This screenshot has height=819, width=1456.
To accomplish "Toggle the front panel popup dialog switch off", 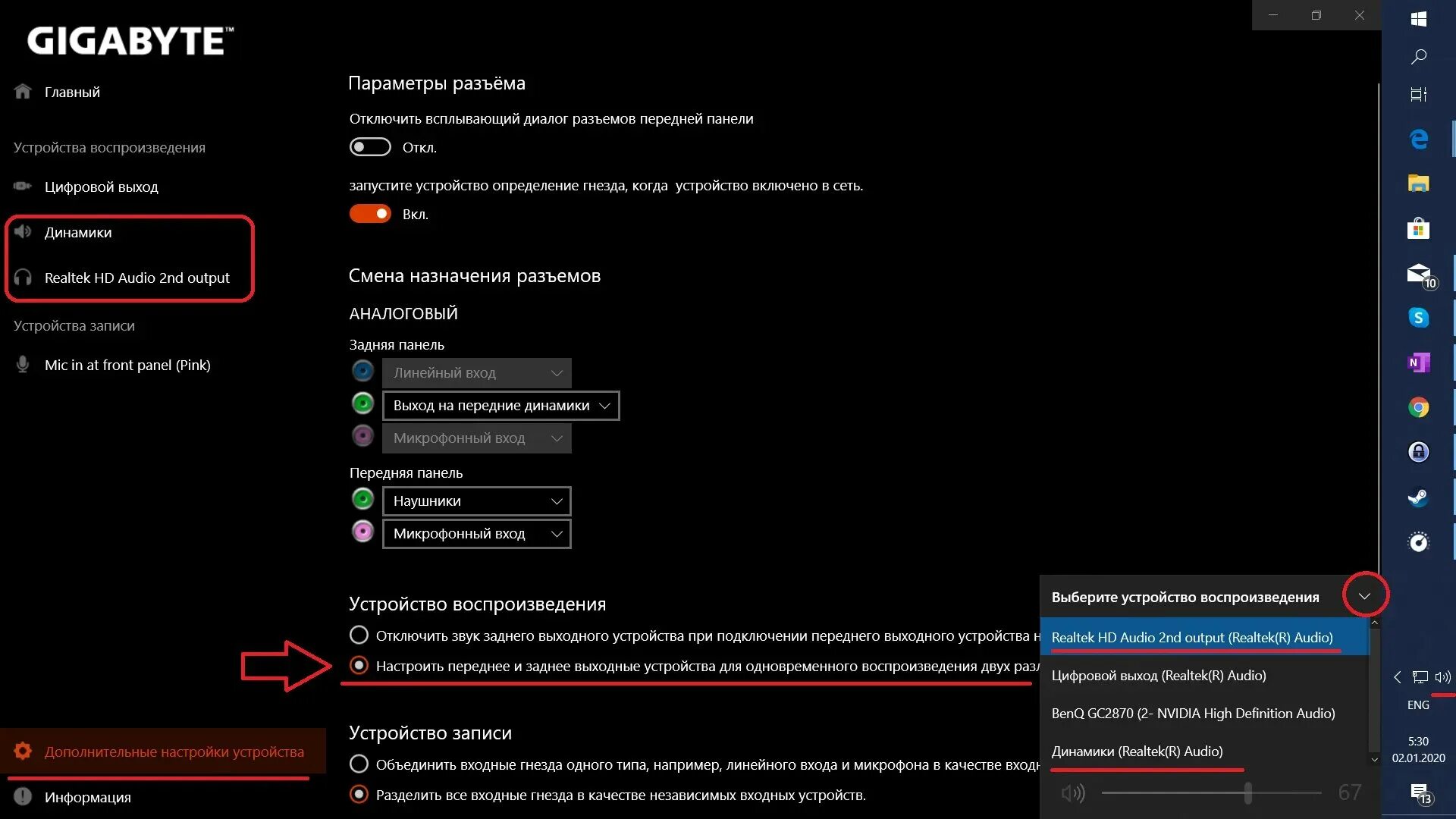I will pyautogui.click(x=369, y=147).
